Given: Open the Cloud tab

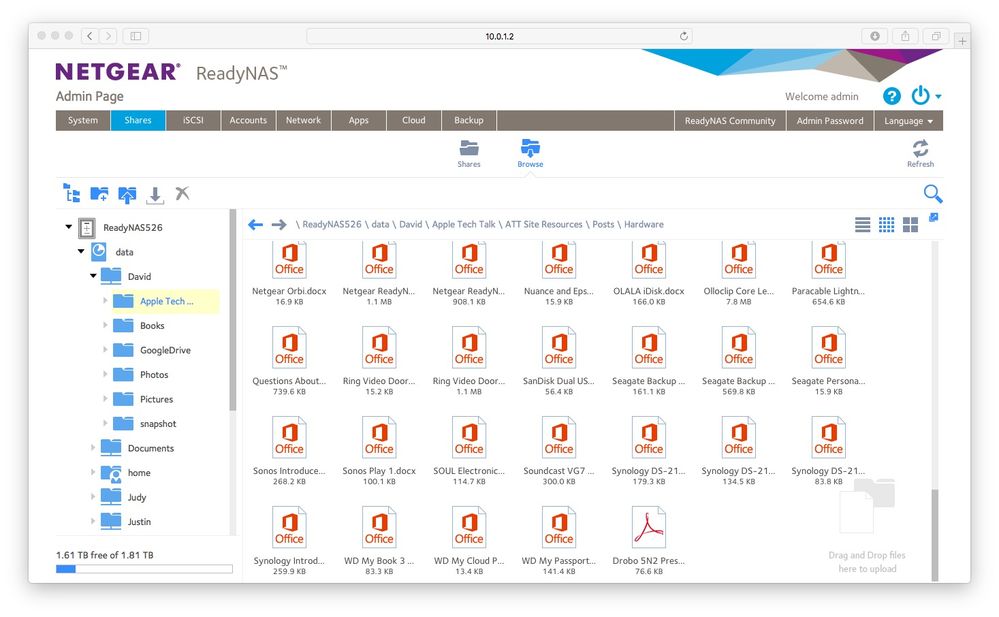Looking at the screenshot, I should click(413, 120).
